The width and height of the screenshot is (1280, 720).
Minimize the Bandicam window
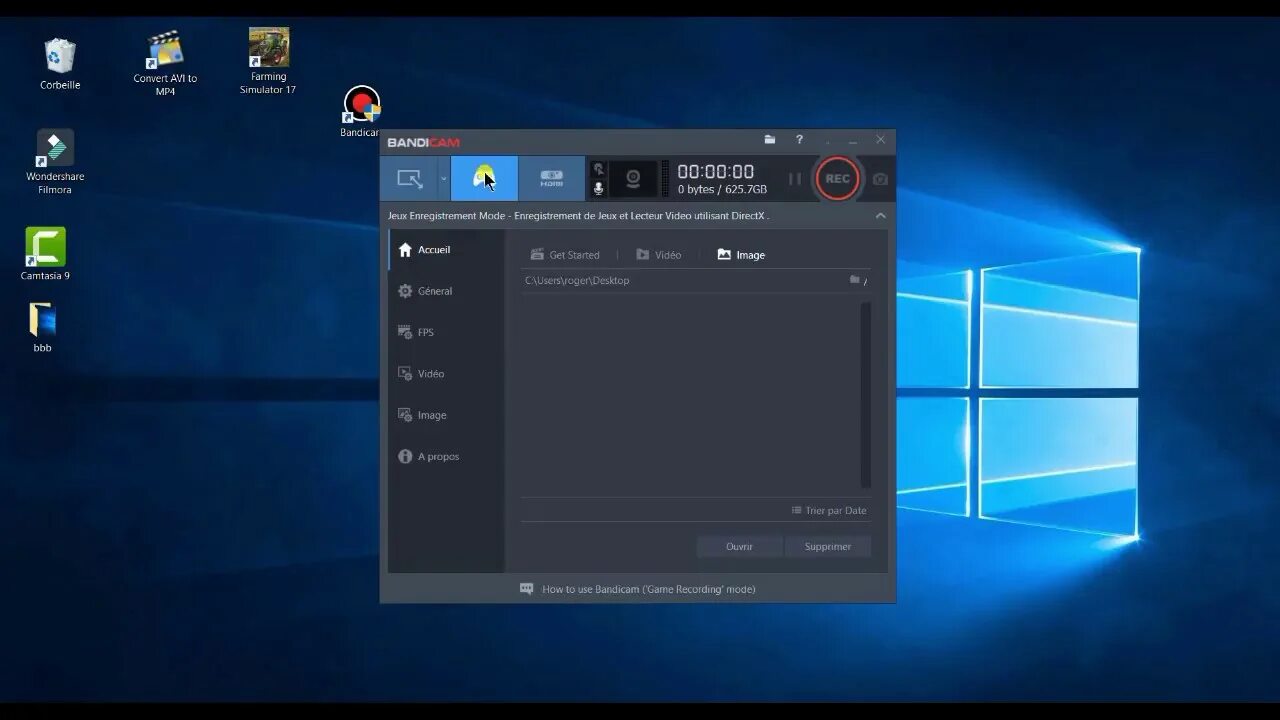[x=853, y=140]
